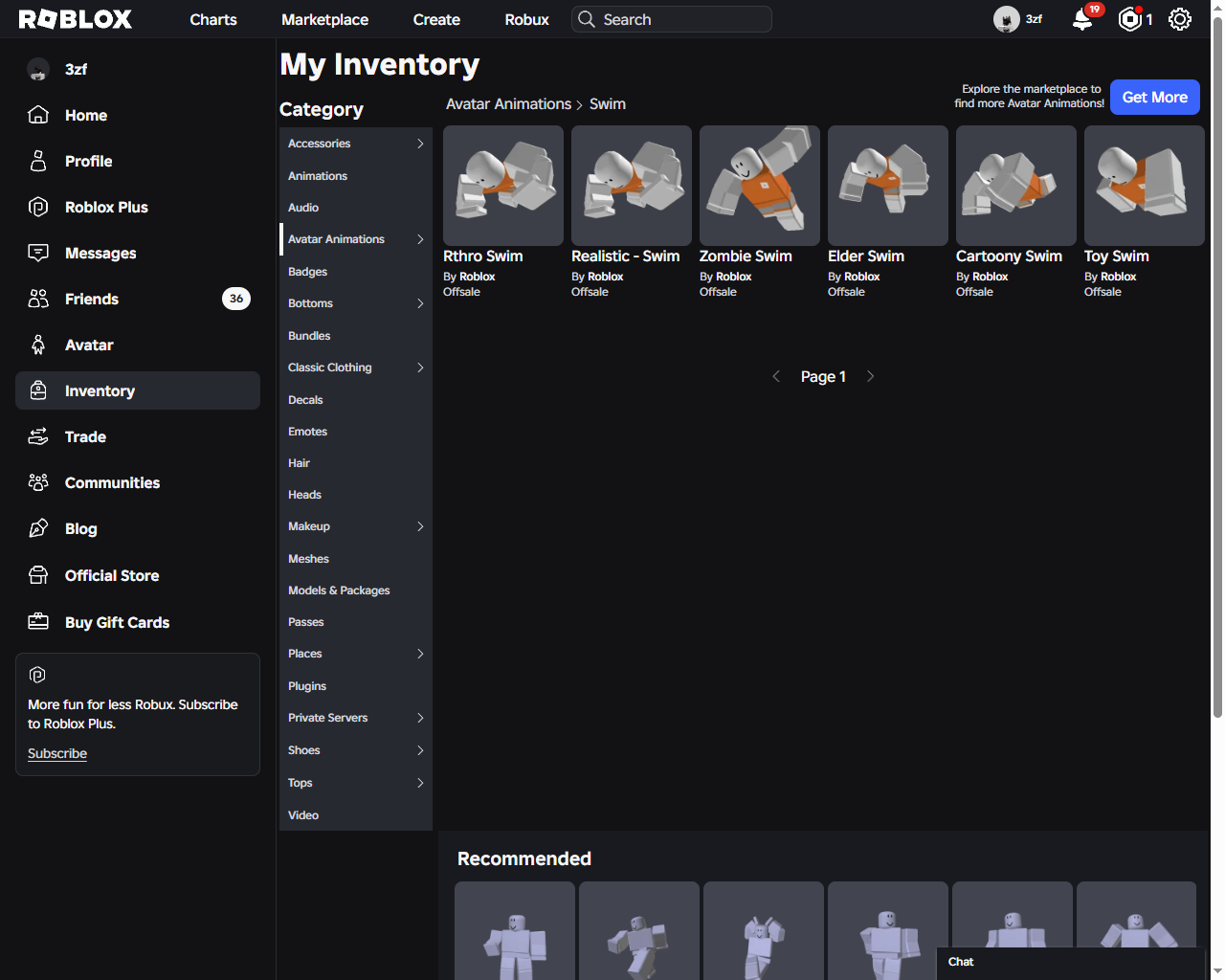Click the Friends count badge 36
Screen dimensions: 1225x980
(236, 299)
